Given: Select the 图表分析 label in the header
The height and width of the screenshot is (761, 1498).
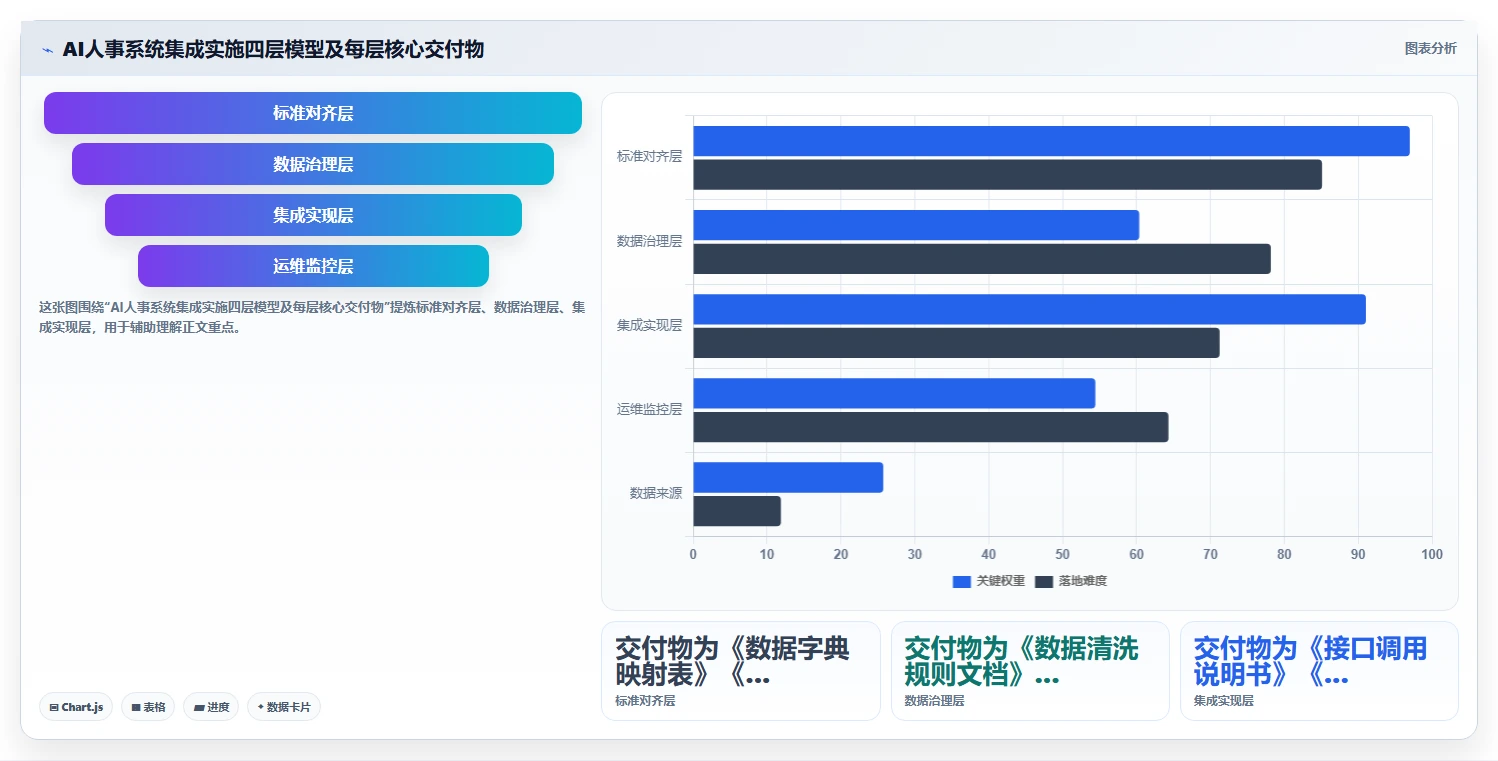Looking at the screenshot, I should coord(1430,48).
